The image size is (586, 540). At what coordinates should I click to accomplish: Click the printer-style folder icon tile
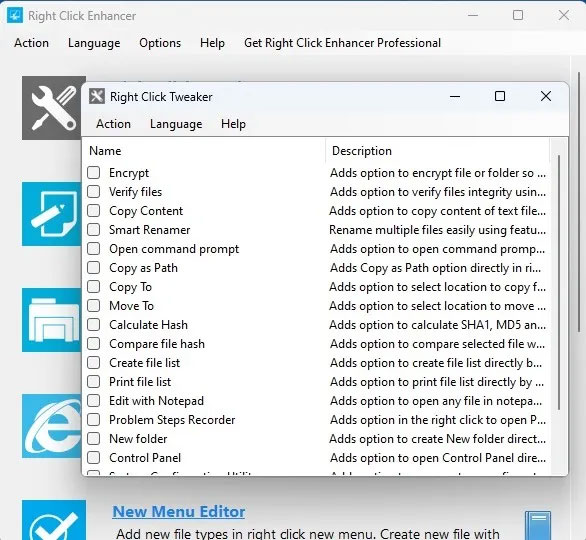point(52,320)
